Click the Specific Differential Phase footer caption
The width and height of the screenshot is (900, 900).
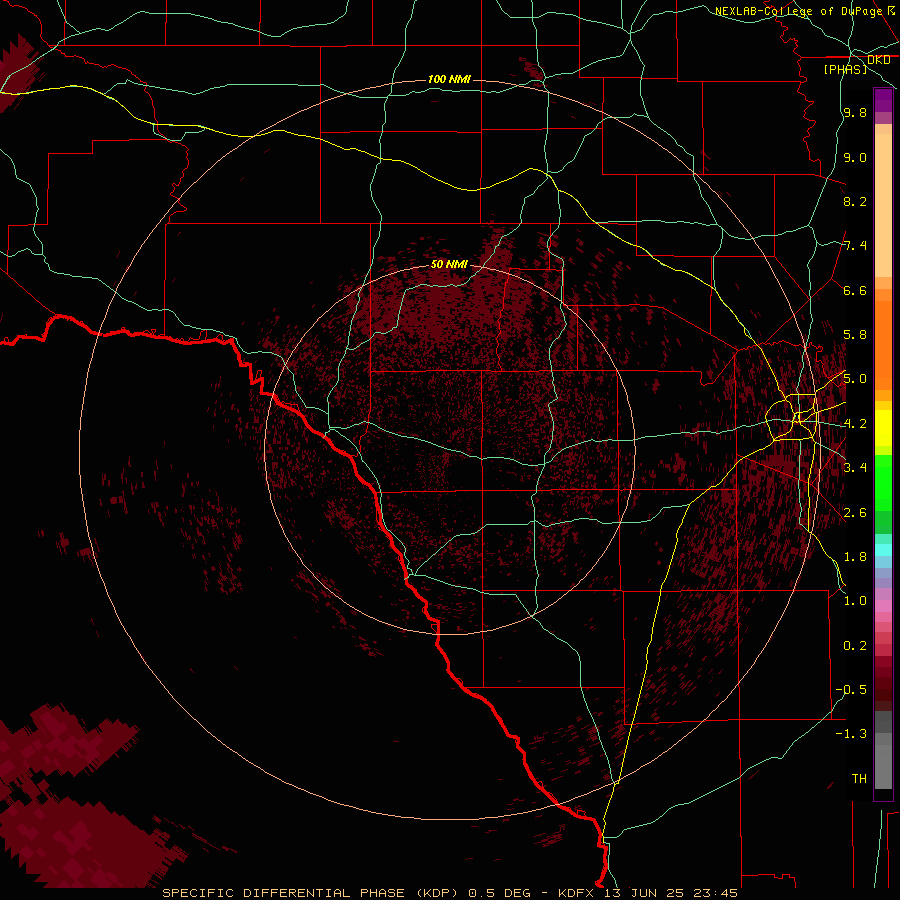[450, 893]
